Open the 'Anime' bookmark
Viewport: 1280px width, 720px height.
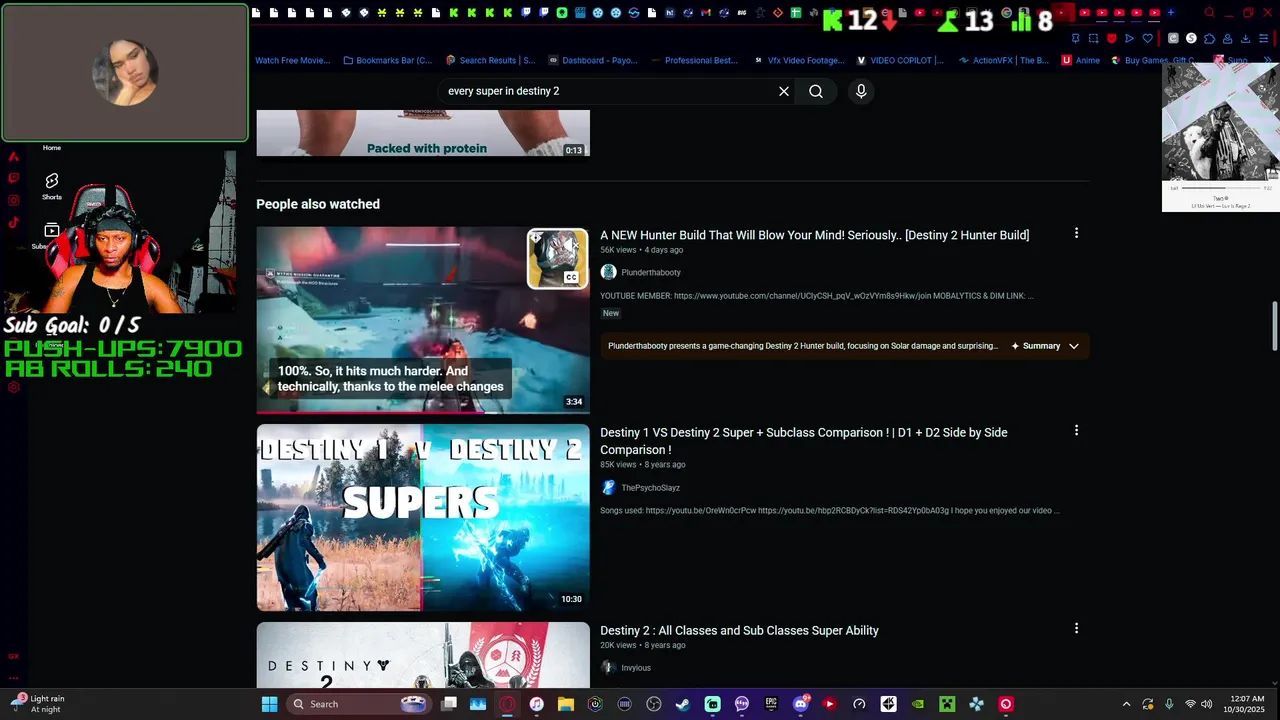tap(1080, 60)
